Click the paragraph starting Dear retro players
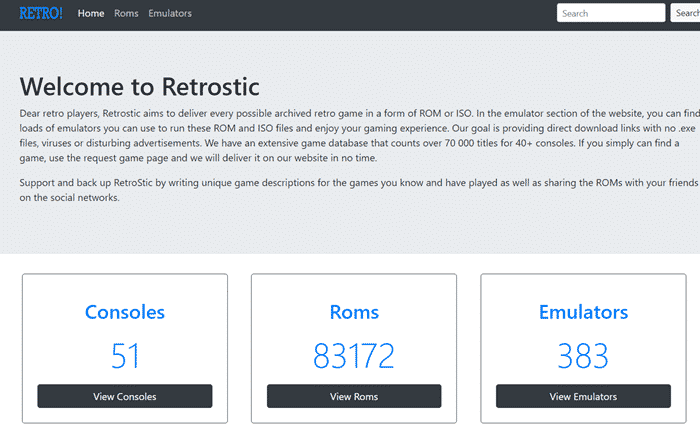700x432 pixels. point(359,136)
